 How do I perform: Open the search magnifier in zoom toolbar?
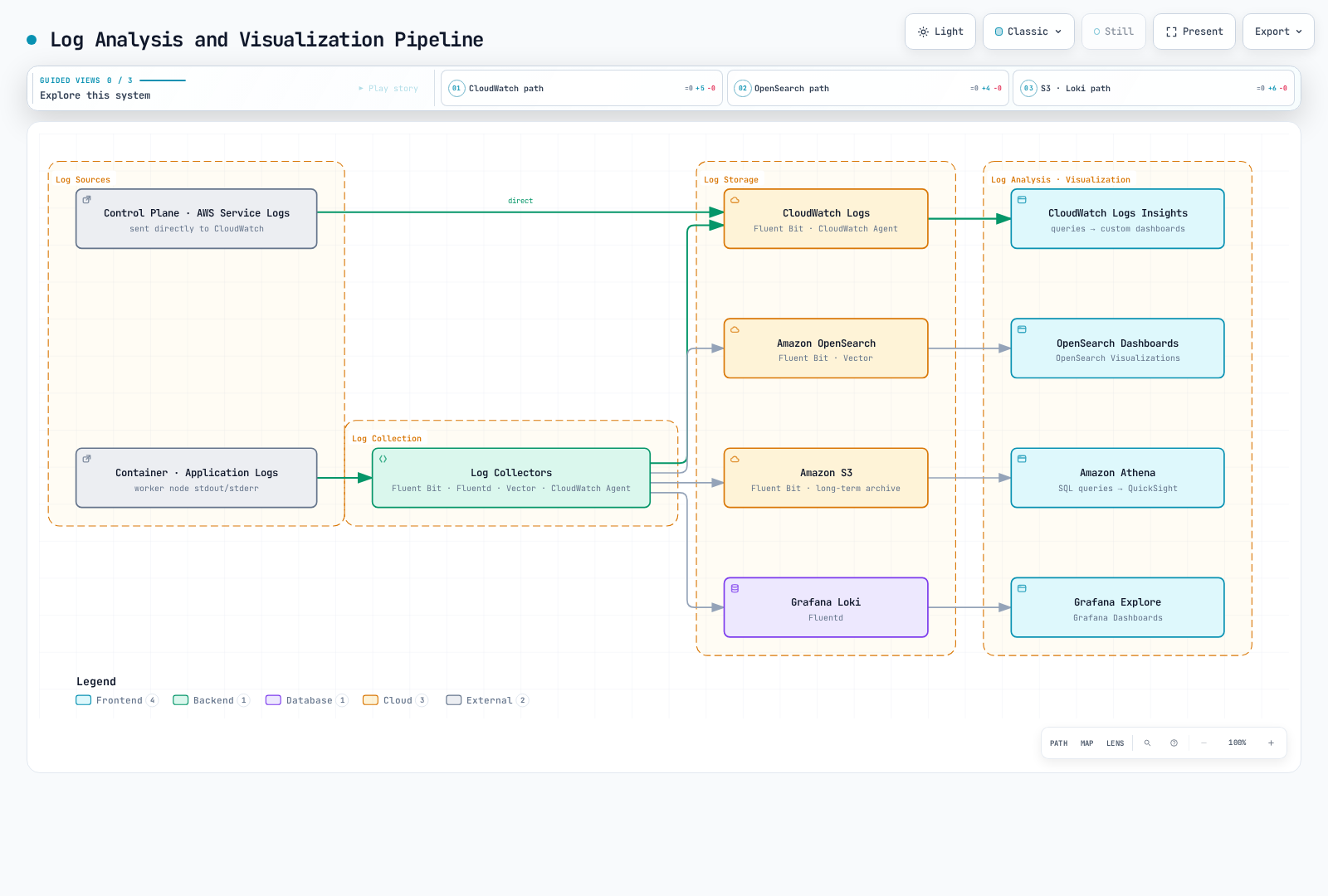[x=1147, y=743]
